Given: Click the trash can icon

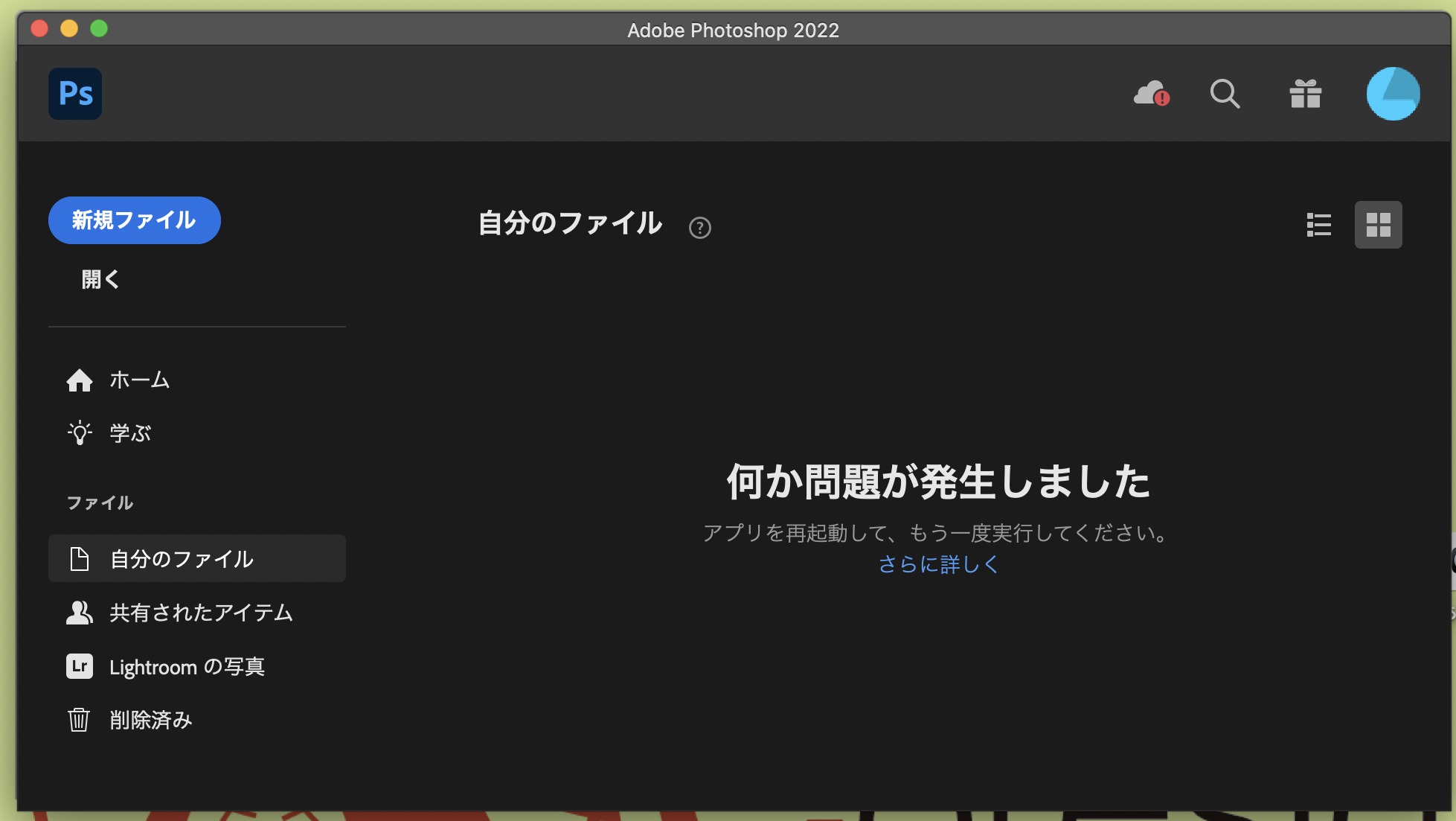Looking at the screenshot, I should [79, 720].
